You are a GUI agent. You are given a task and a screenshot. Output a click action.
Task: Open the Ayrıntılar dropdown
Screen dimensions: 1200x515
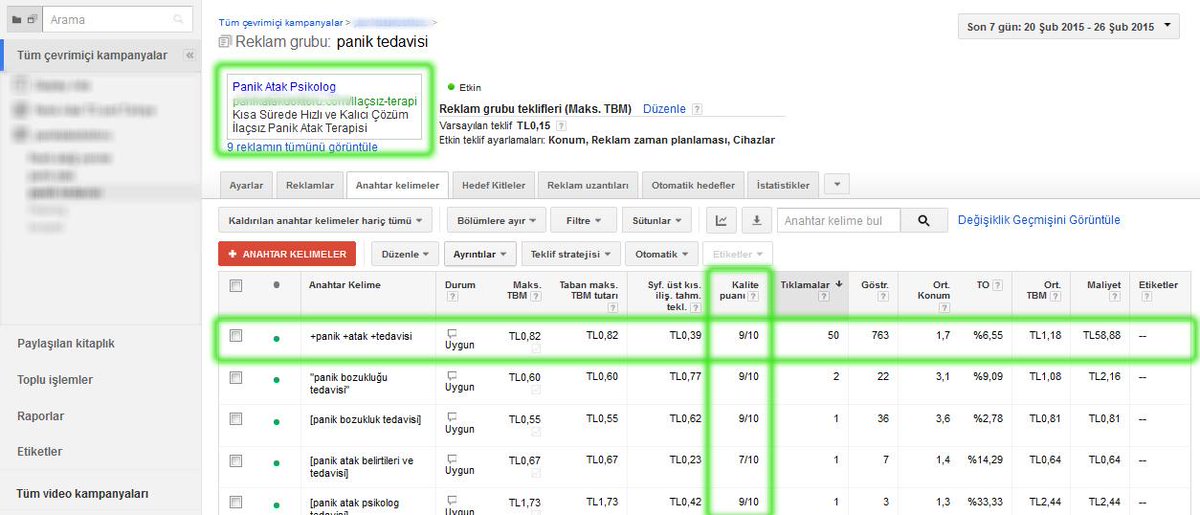(479, 254)
